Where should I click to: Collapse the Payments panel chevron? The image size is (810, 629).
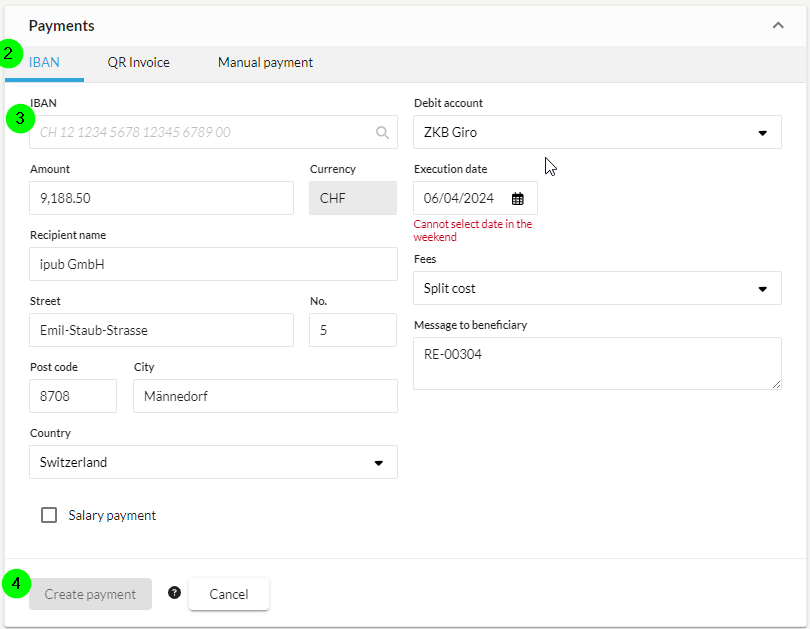coord(778,25)
